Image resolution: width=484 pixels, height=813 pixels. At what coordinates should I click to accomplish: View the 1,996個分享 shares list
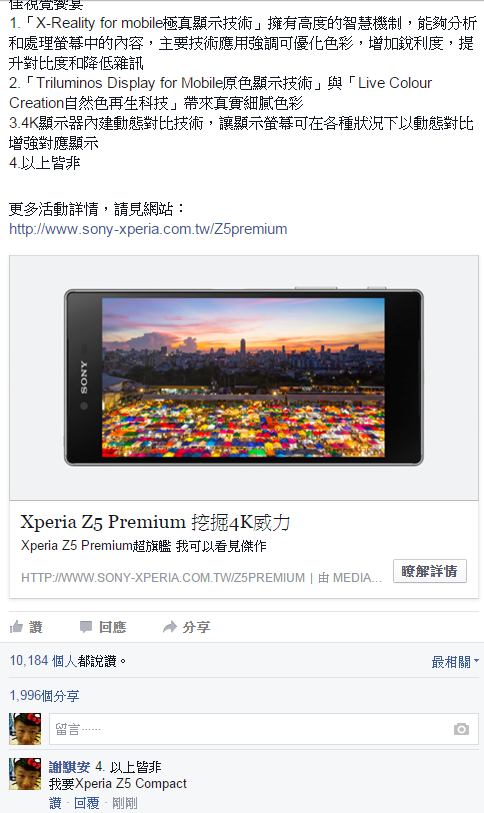[x=44, y=695]
